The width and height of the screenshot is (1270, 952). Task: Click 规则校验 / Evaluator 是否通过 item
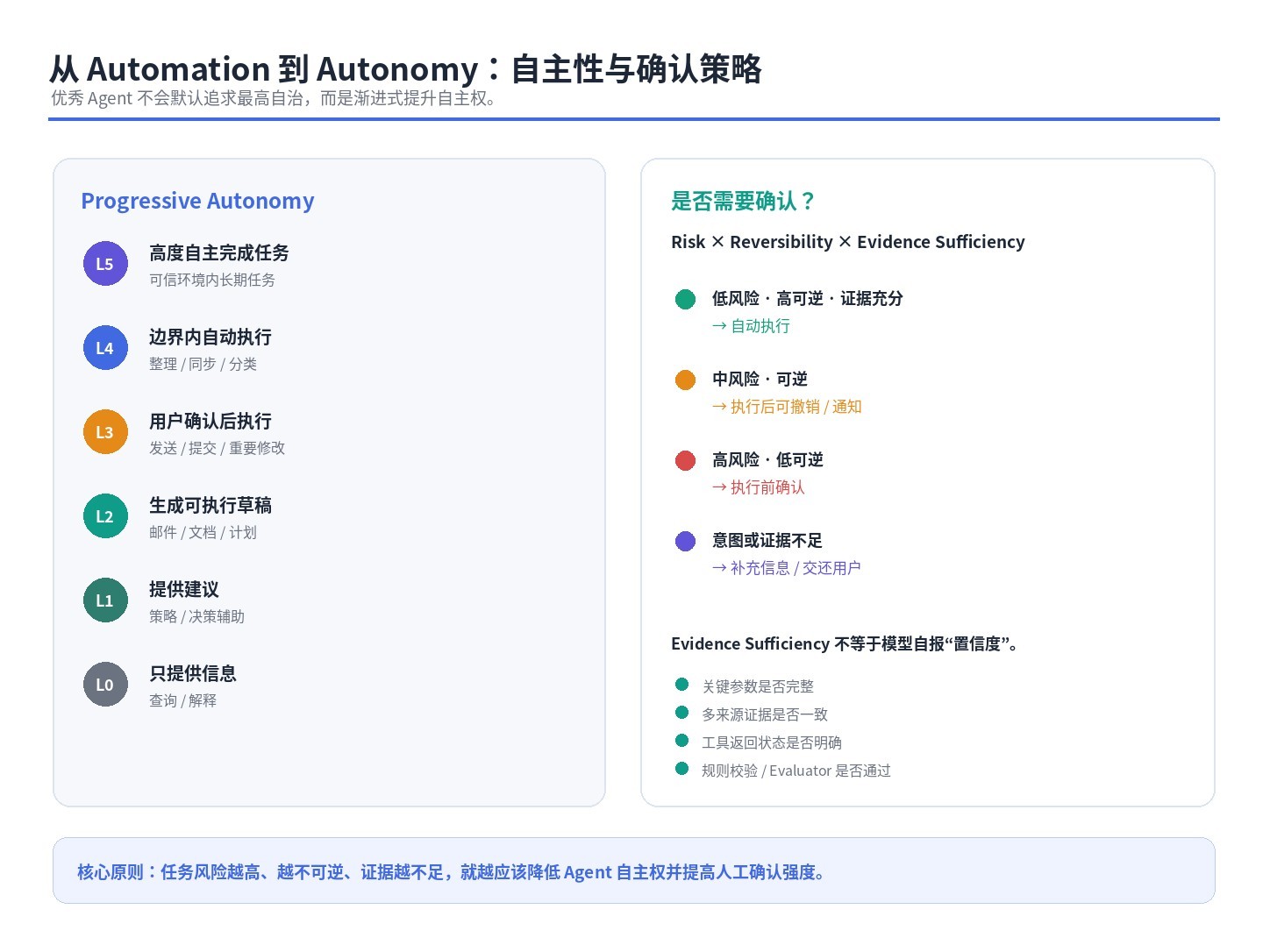(796, 771)
